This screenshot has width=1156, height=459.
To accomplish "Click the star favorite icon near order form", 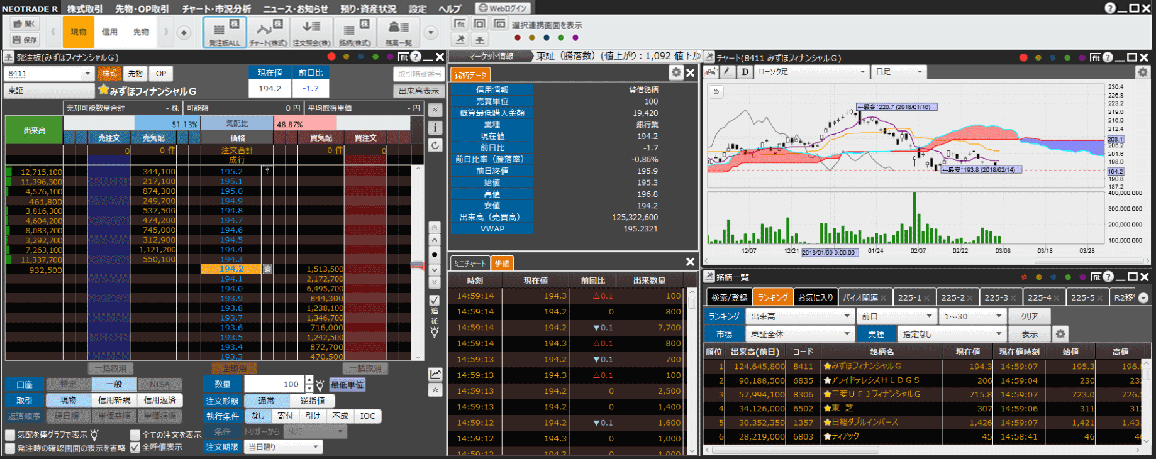I will click(435, 390).
